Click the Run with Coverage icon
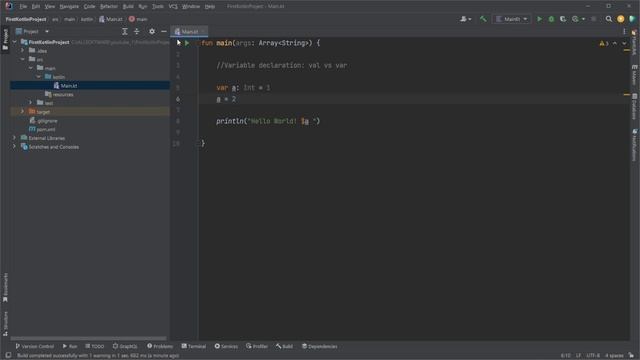 click(563, 19)
